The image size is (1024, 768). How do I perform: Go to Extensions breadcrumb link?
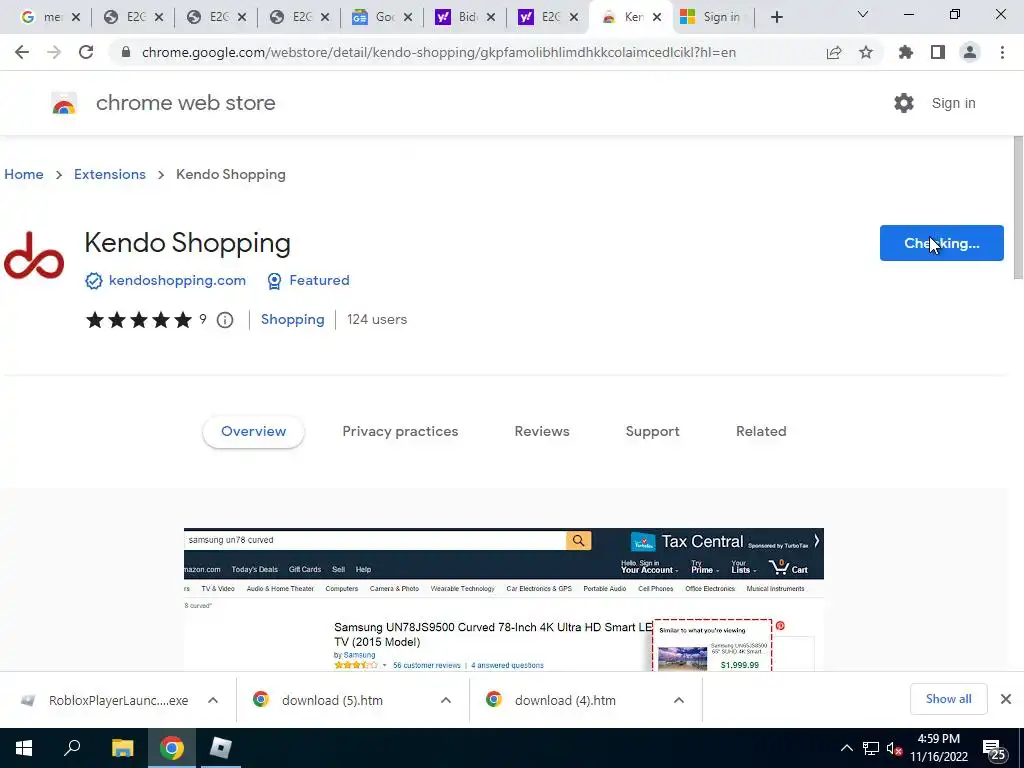[x=110, y=174]
